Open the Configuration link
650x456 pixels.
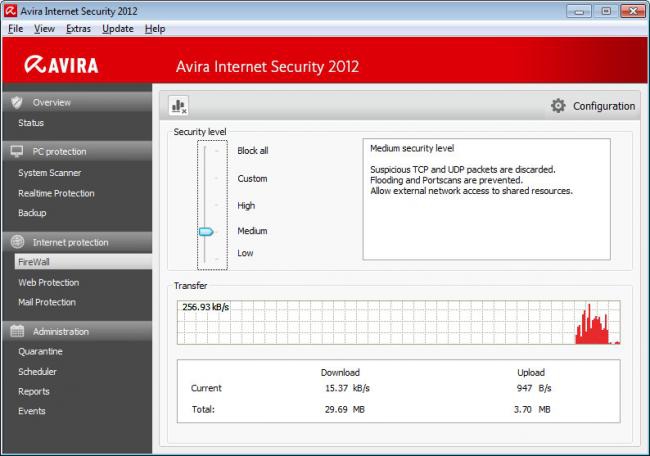[x=604, y=106]
